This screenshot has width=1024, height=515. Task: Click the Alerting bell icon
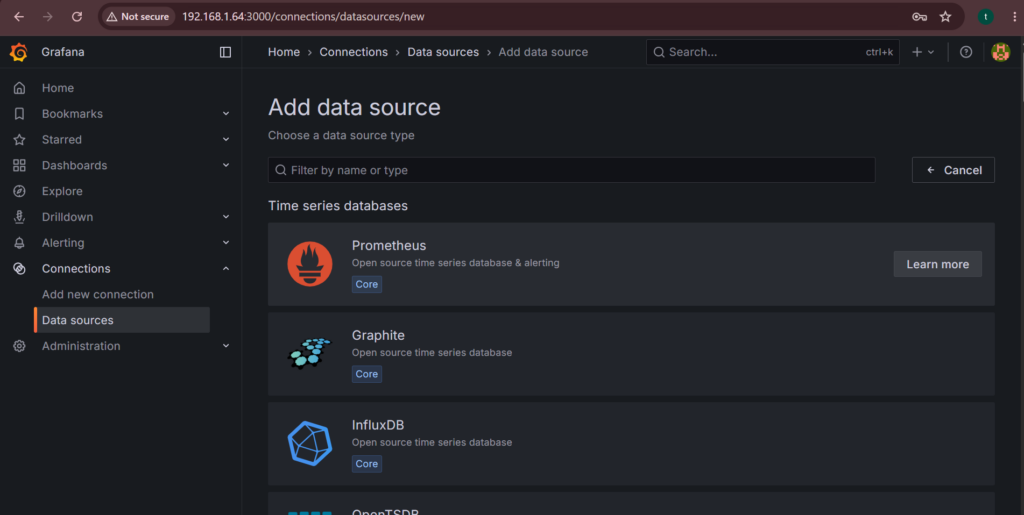coord(20,243)
